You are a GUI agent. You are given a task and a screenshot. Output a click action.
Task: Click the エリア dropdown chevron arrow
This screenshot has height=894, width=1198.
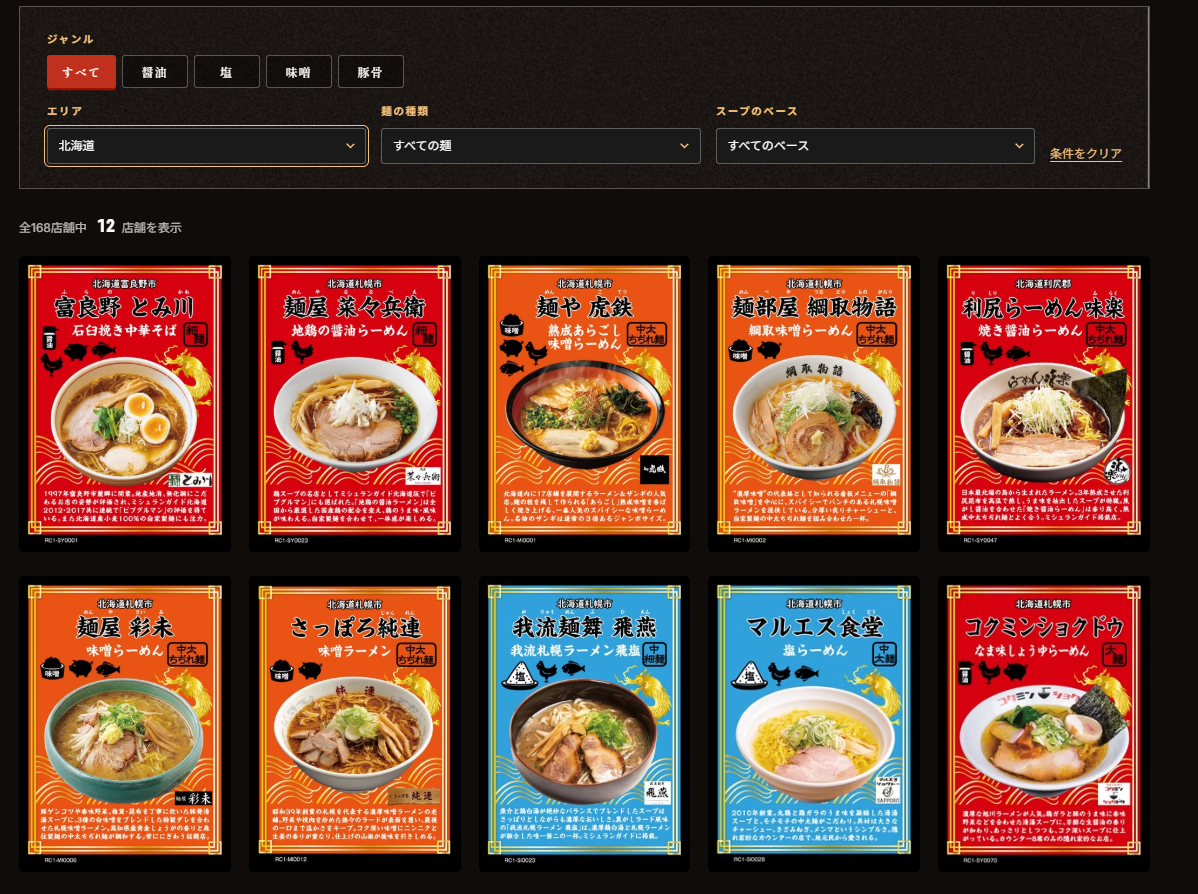(350, 146)
